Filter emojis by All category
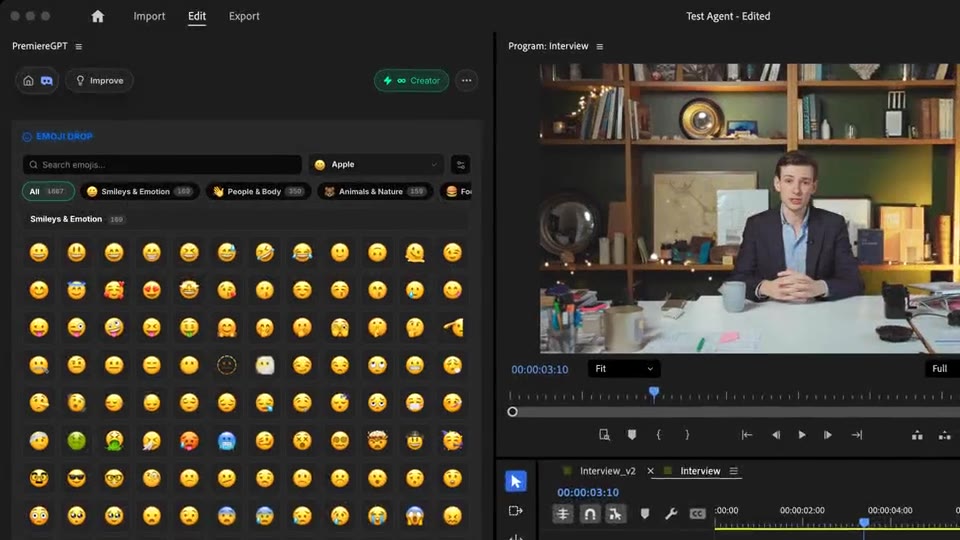 (x=48, y=192)
